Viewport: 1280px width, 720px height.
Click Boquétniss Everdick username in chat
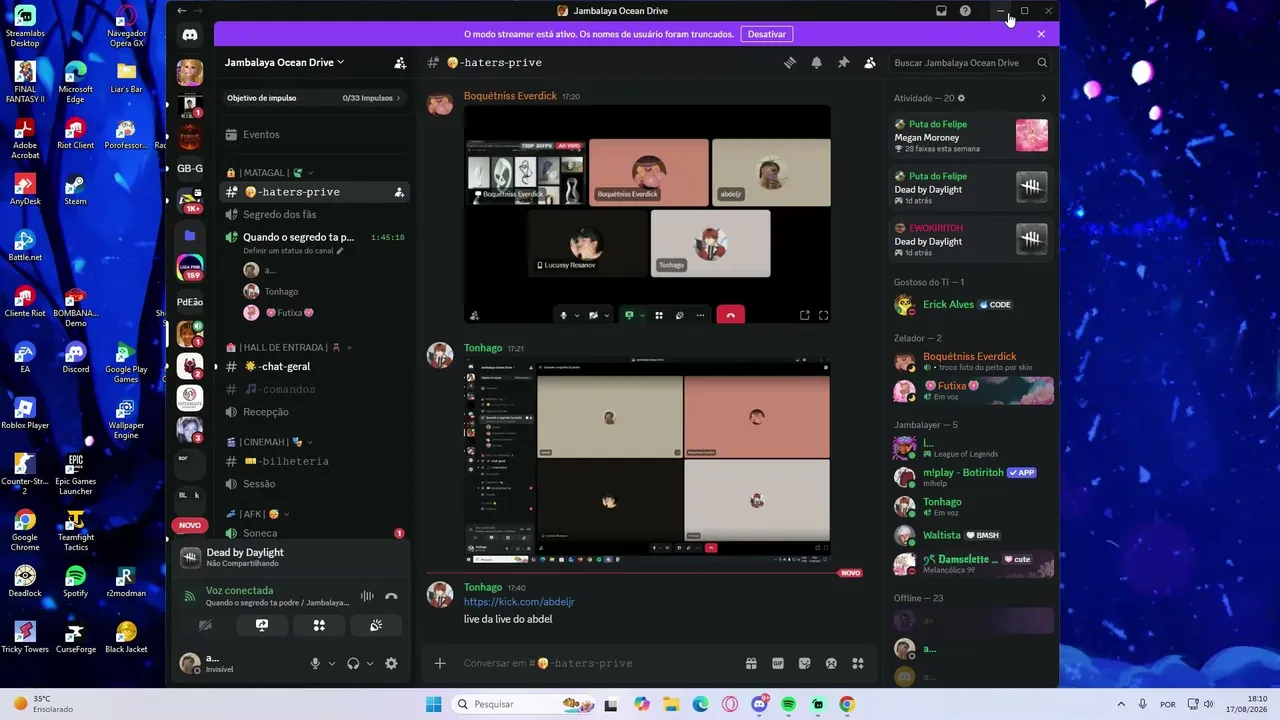(x=510, y=96)
